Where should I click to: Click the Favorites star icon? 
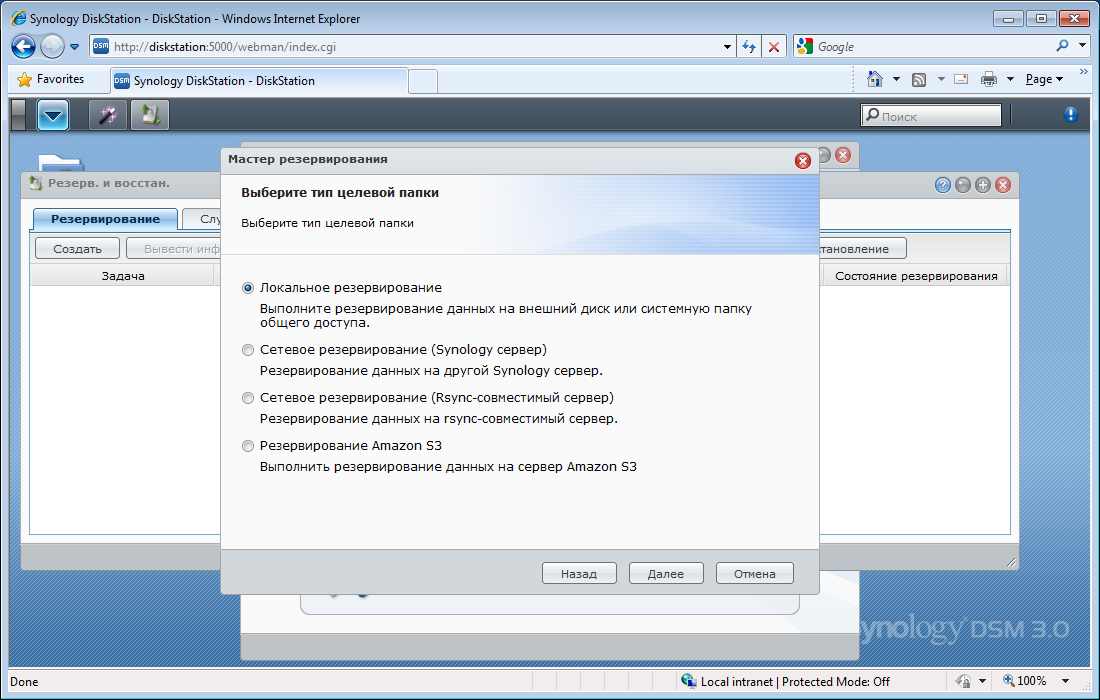click(x=25, y=79)
